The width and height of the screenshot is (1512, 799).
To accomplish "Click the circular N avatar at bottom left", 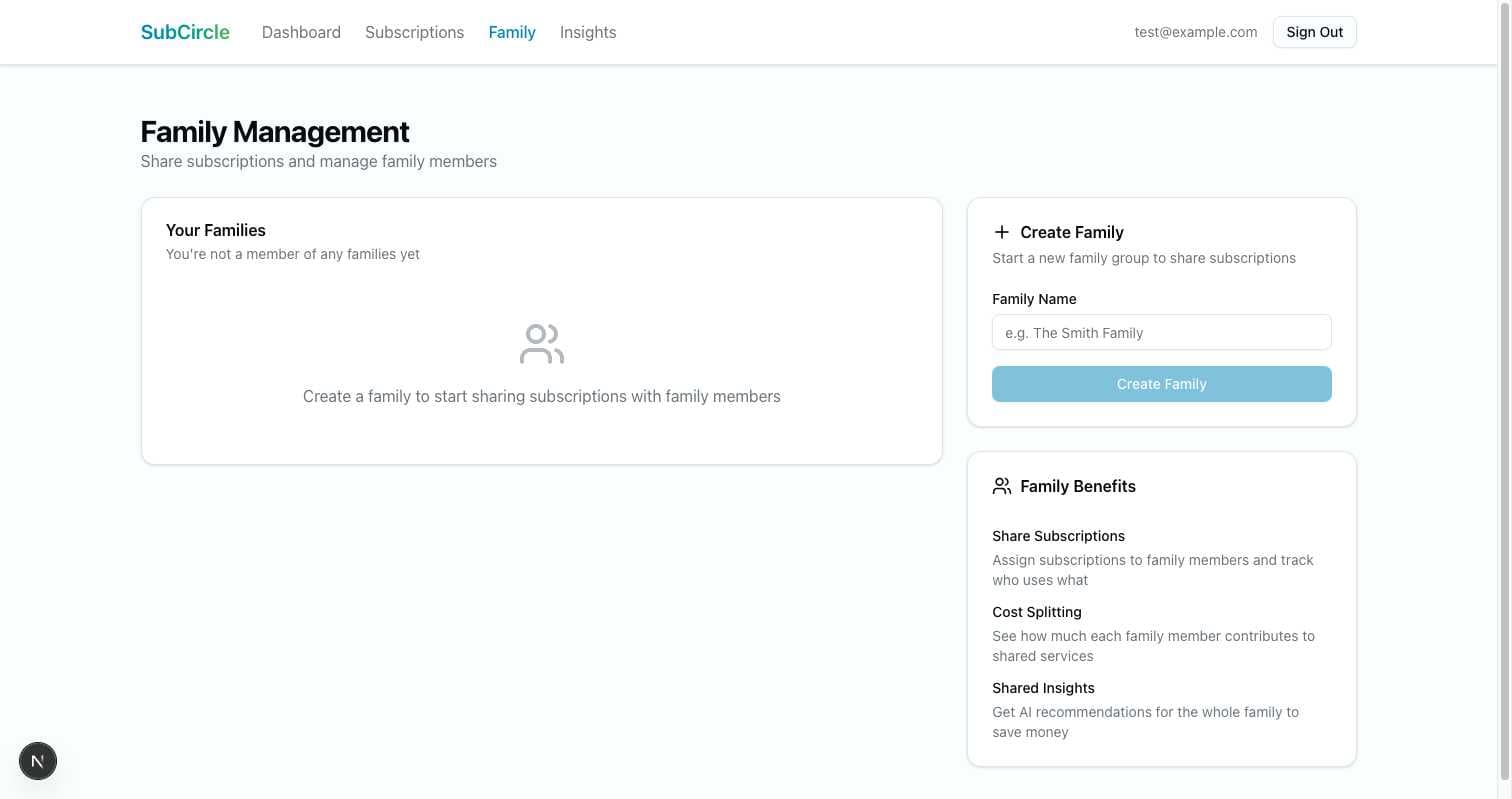I will click(38, 761).
